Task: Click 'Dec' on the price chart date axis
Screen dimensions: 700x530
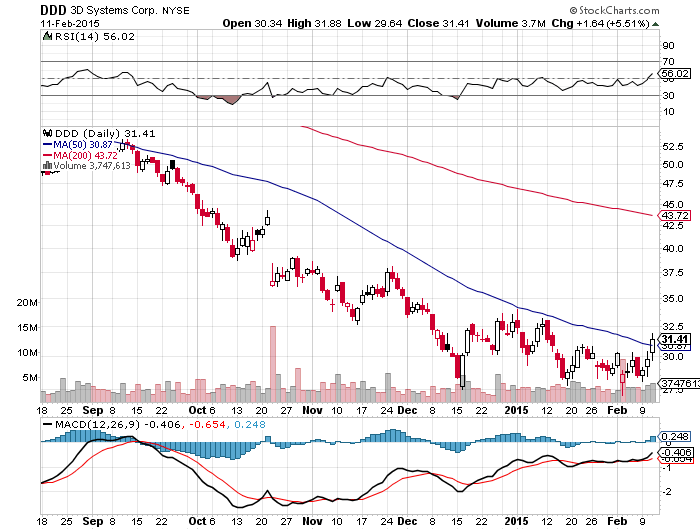Action: click(x=407, y=410)
